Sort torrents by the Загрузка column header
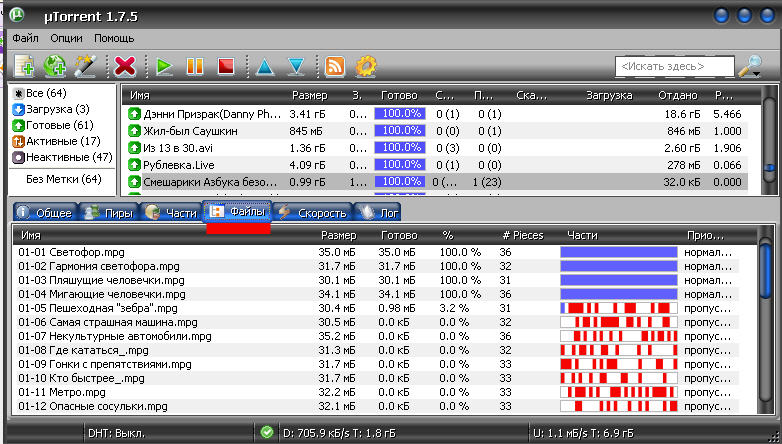This screenshot has width=782, height=444. point(609,95)
